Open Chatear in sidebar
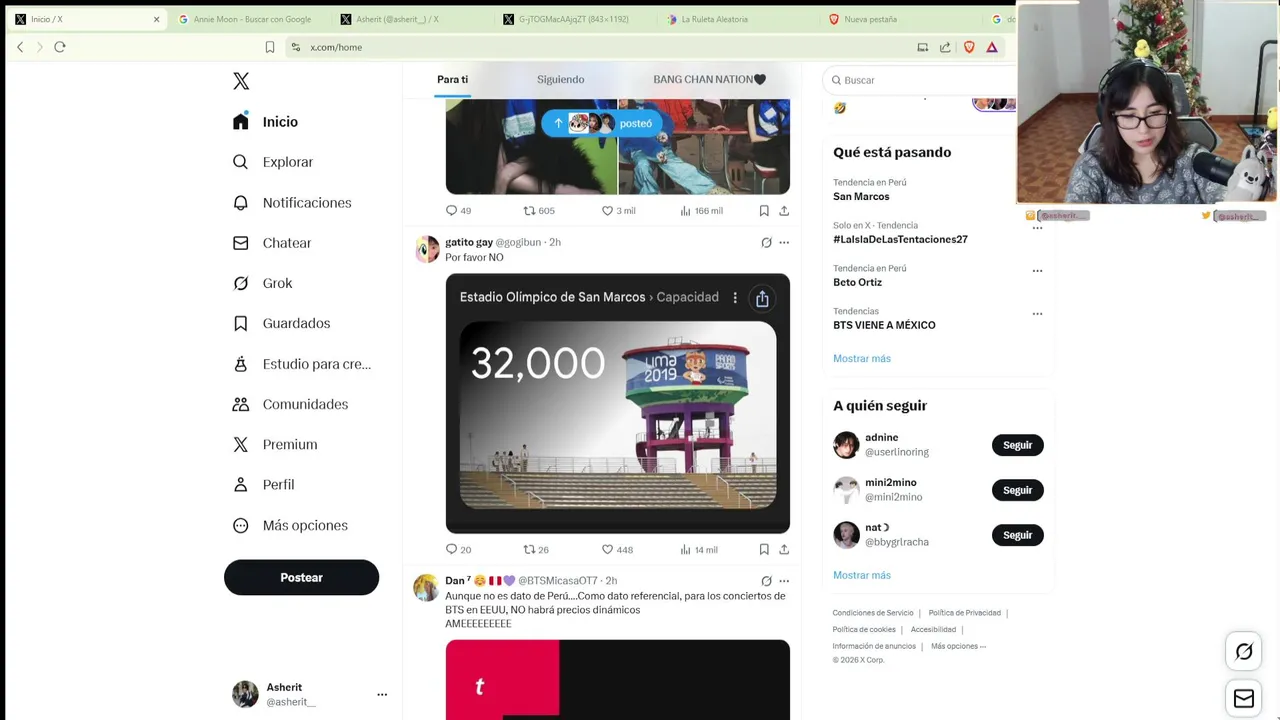The height and width of the screenshot is (720, 1280). (x=272, y=243)
